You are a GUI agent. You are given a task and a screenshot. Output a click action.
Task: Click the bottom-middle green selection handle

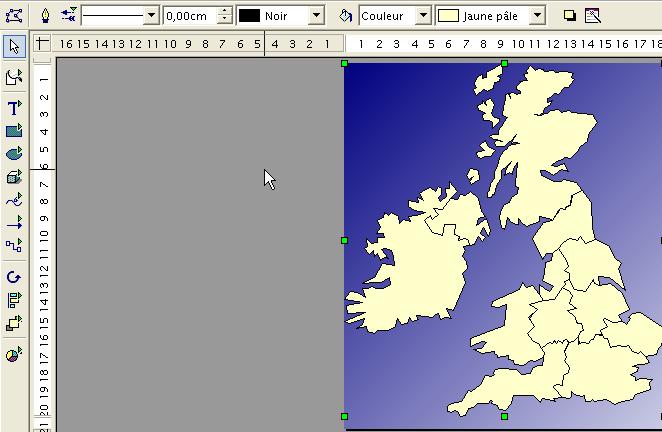point(505,417)
